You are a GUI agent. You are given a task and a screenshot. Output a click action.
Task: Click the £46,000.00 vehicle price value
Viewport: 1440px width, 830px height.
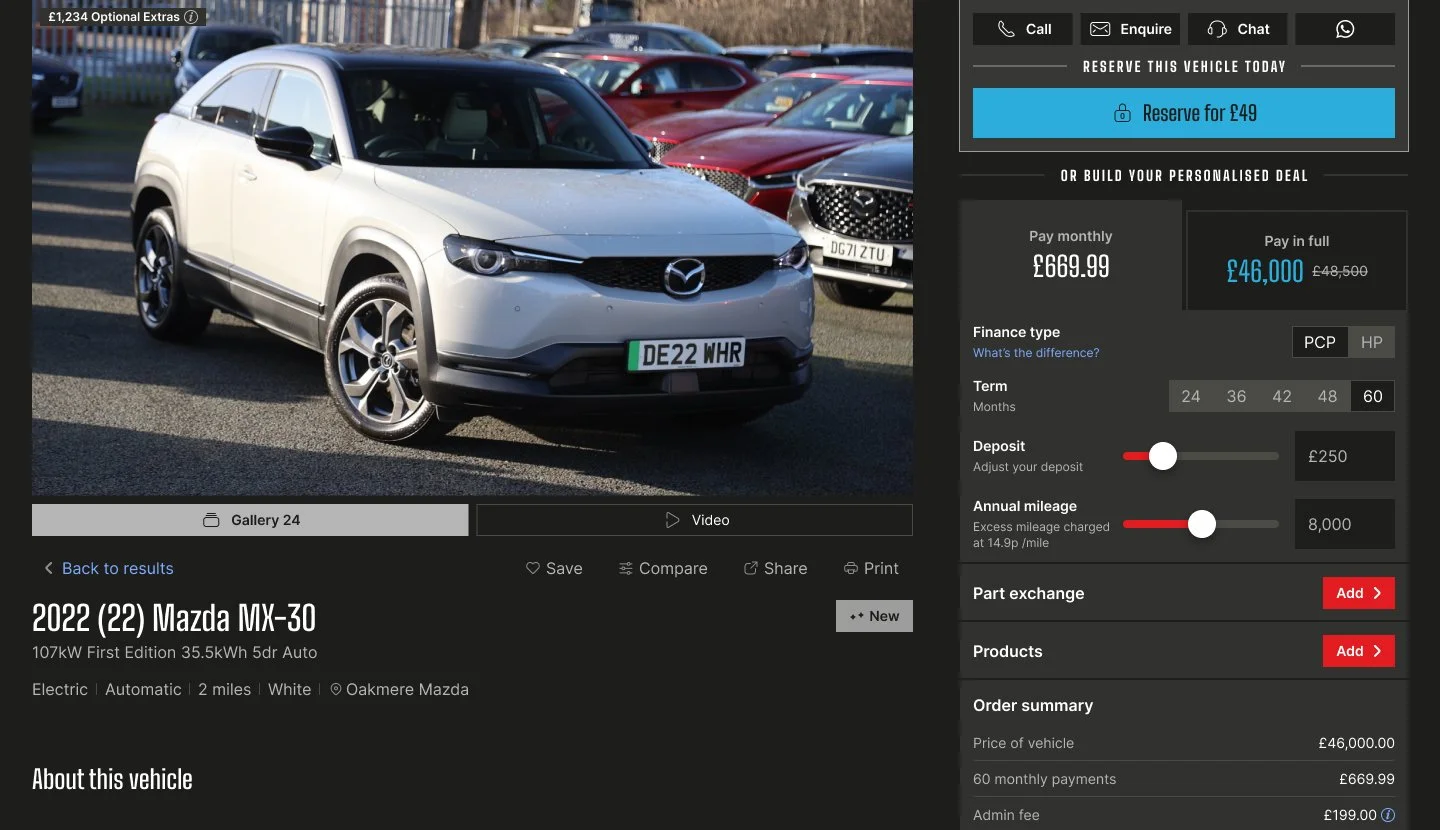pyautogui.click(x=1356, y=743)
